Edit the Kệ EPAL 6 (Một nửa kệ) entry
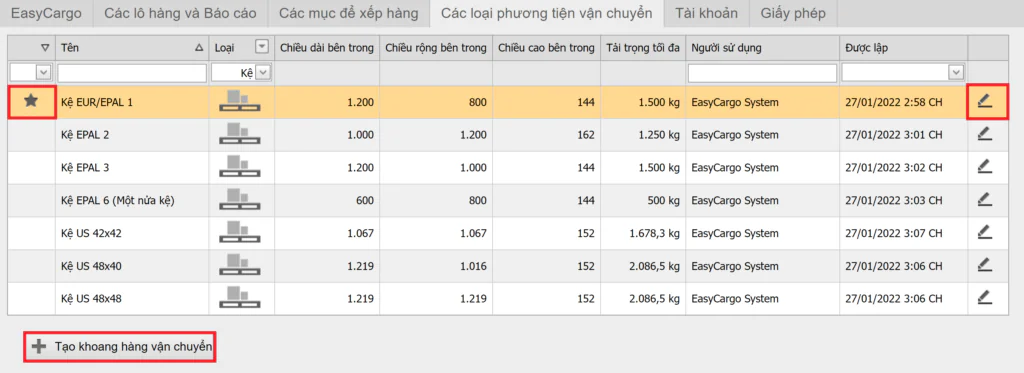The width and height of the screenshot is (1024, 373). pos(985,200)
